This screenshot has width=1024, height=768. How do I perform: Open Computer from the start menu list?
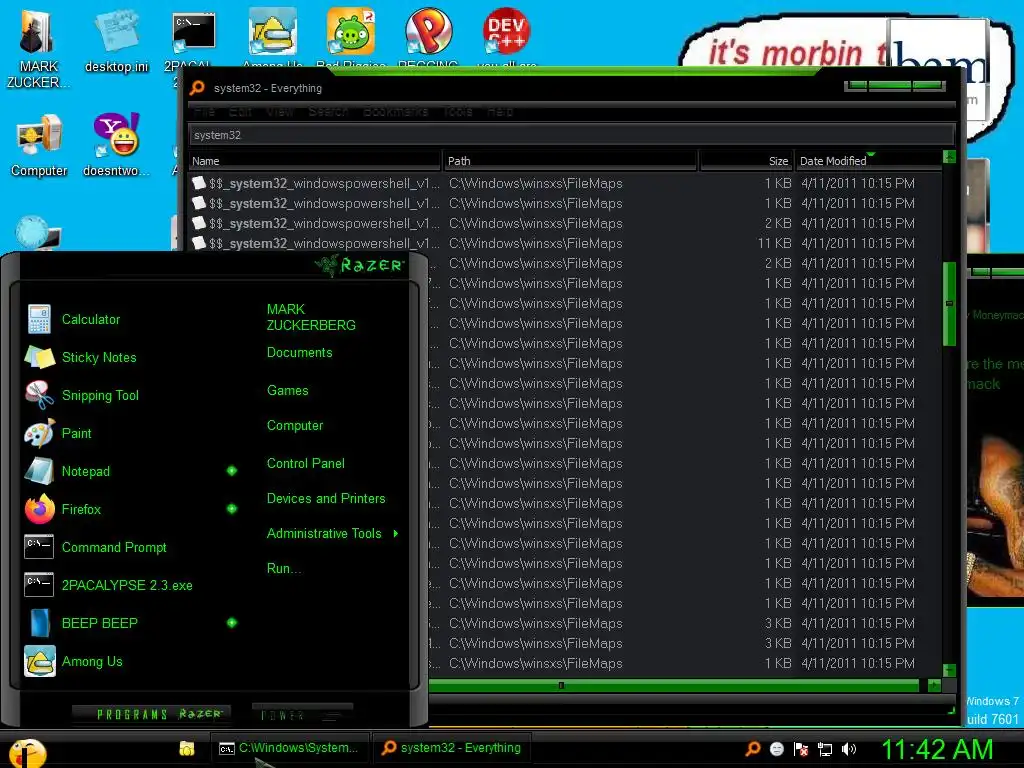point(295,426)
